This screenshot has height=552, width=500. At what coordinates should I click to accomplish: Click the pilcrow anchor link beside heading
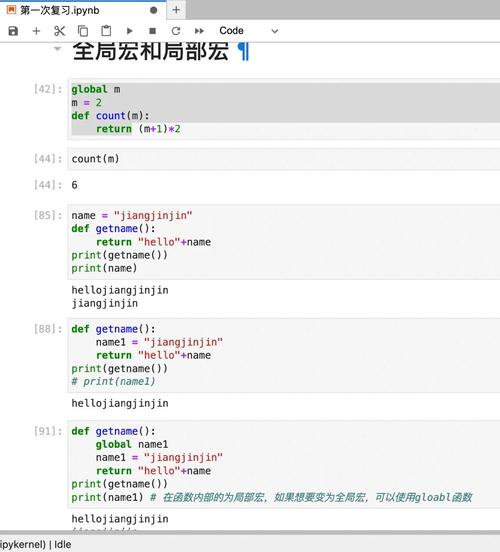tap(243, 51)
